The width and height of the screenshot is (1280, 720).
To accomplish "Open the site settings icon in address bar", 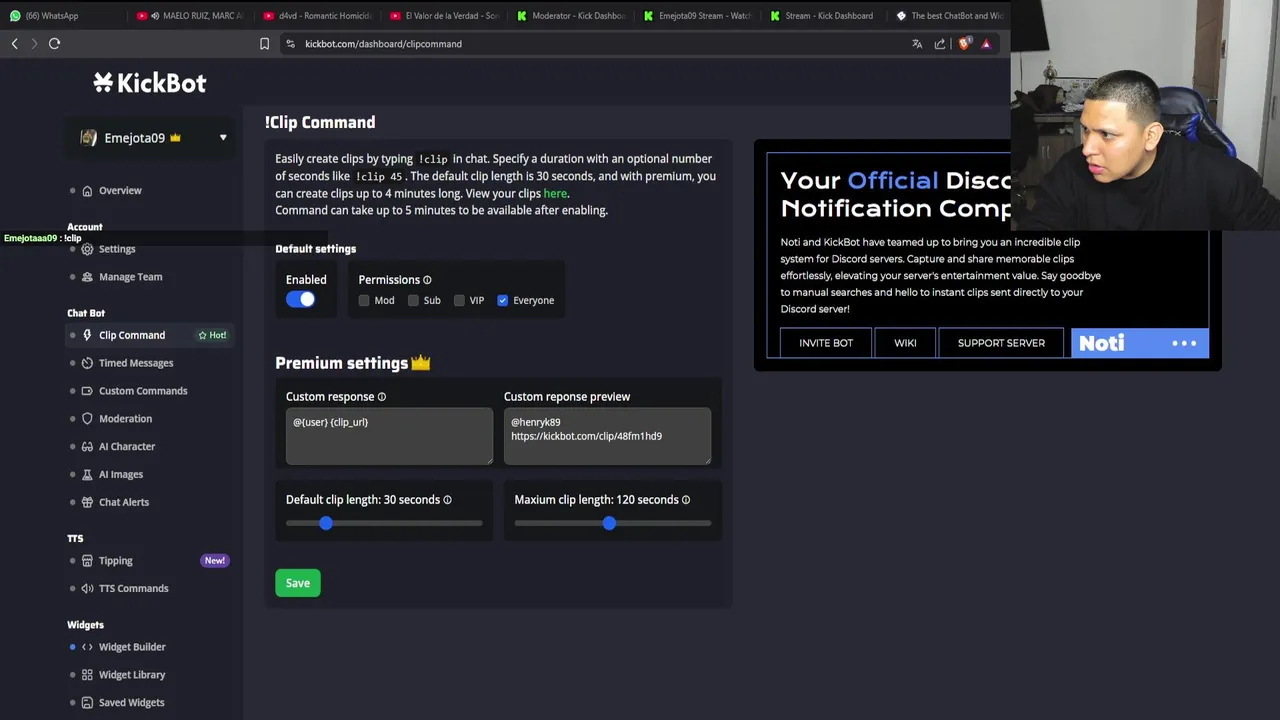I will click(x=290, y=44).
